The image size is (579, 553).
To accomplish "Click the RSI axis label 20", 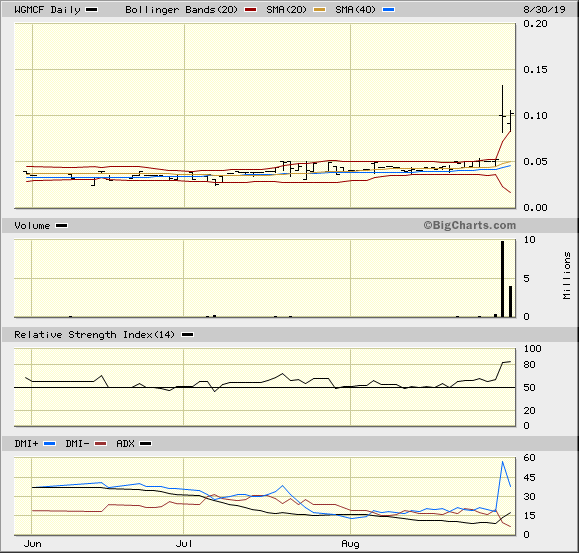I will coord(530,411).
